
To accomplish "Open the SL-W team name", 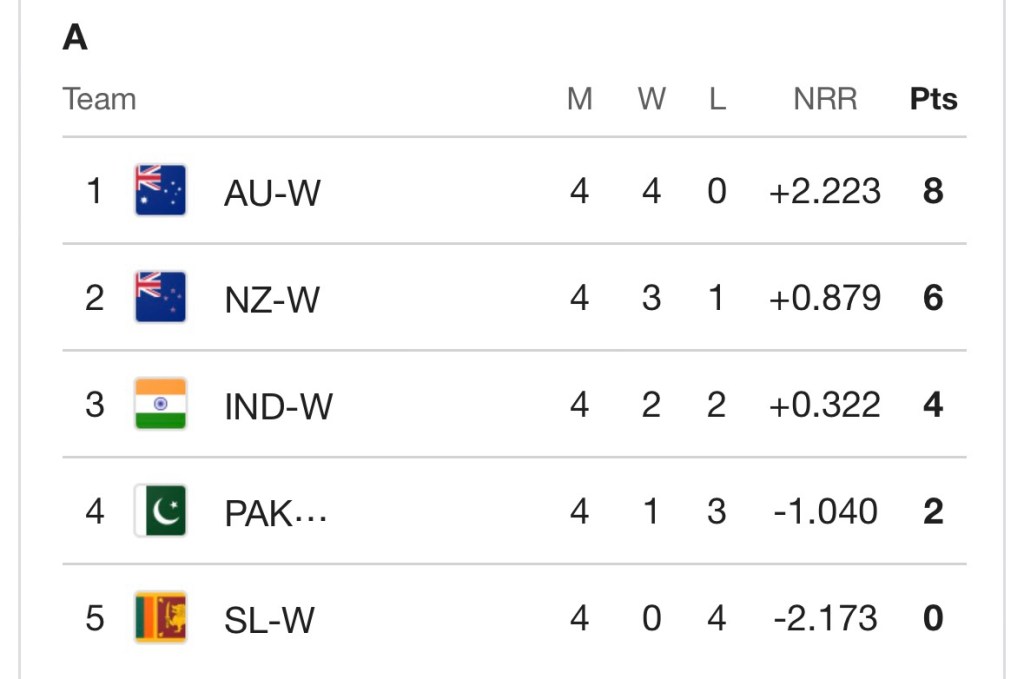I will [269, 620].
